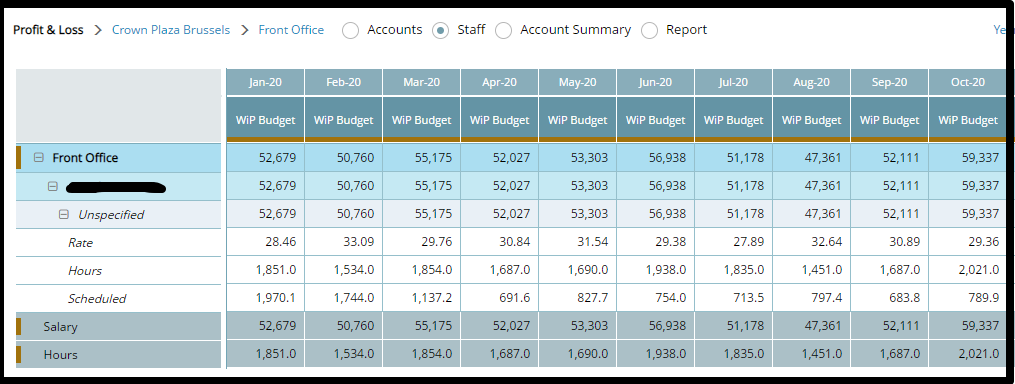Select the Account Summary radio button
This screenshot has height=384, width=1015.
pos(504,30)
